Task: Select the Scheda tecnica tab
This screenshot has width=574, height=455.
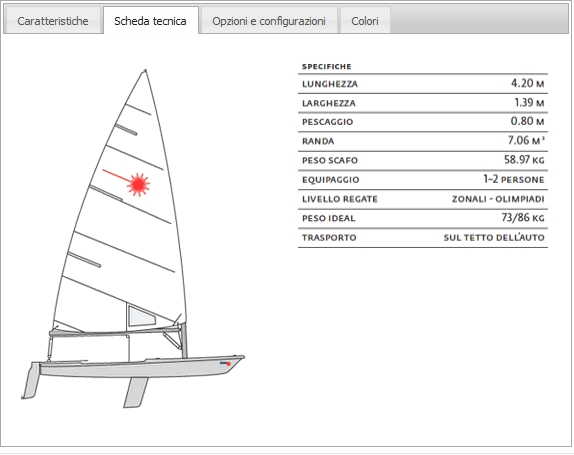Action: coord(151,21)
